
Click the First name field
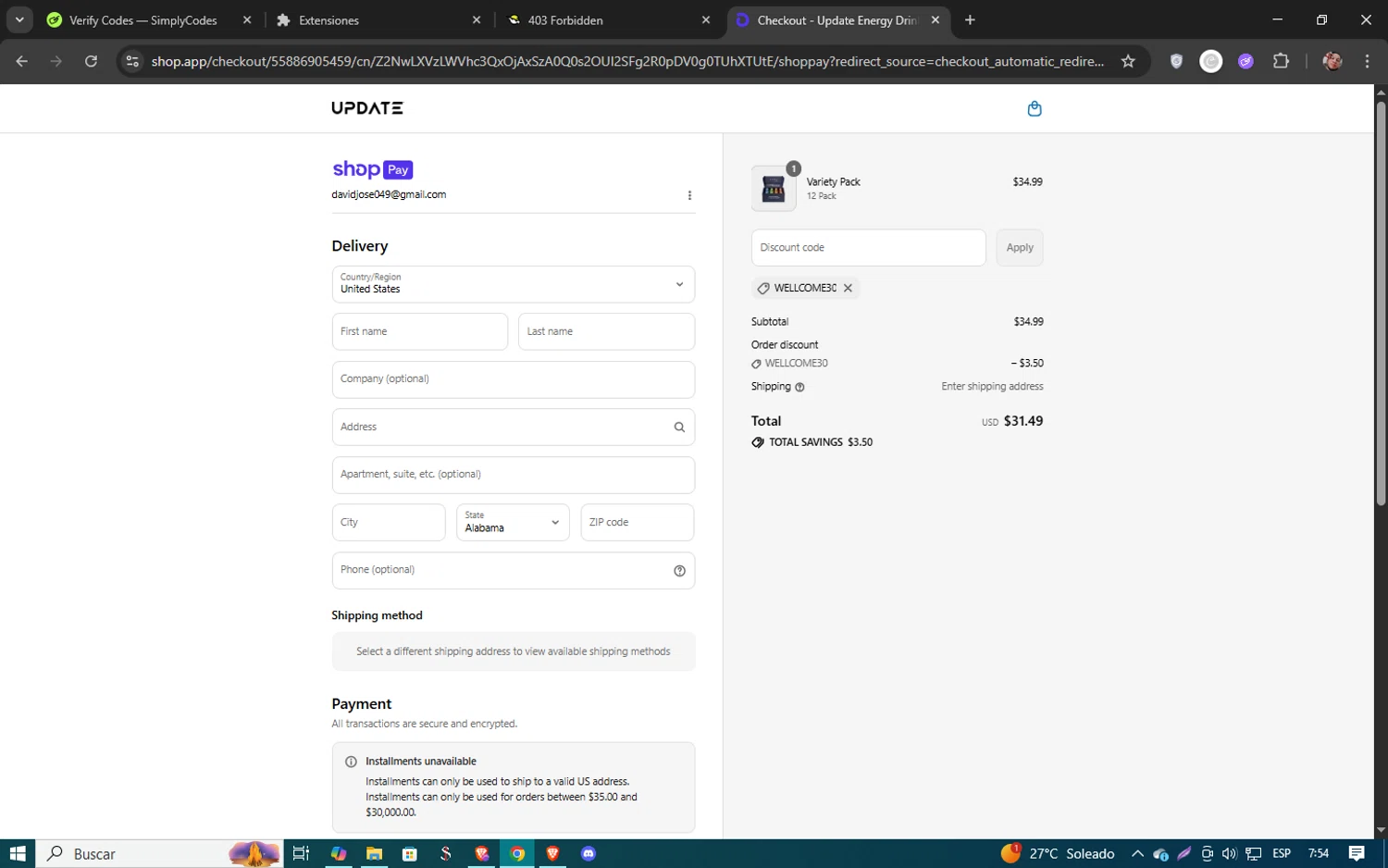420,331
